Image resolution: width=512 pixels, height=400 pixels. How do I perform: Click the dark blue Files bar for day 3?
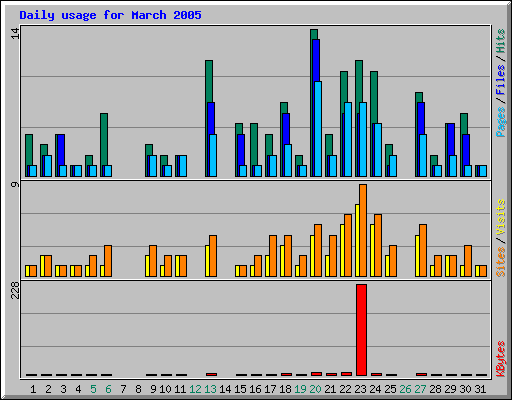[x=61, y=150]
